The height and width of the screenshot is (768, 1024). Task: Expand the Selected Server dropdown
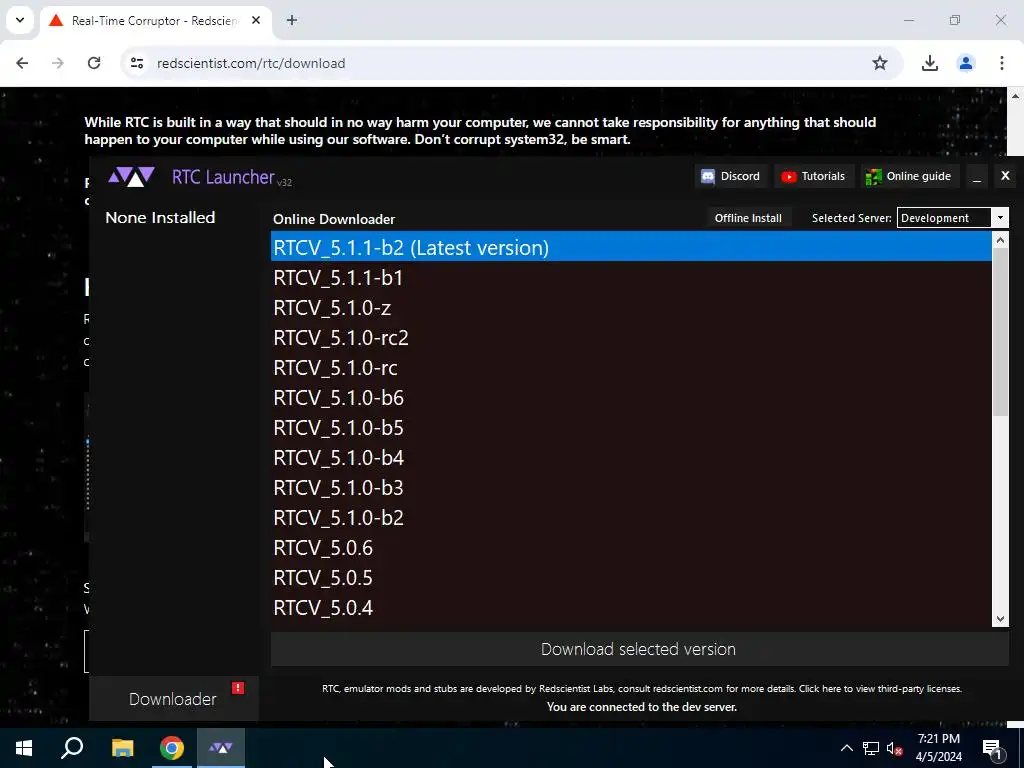999,218
